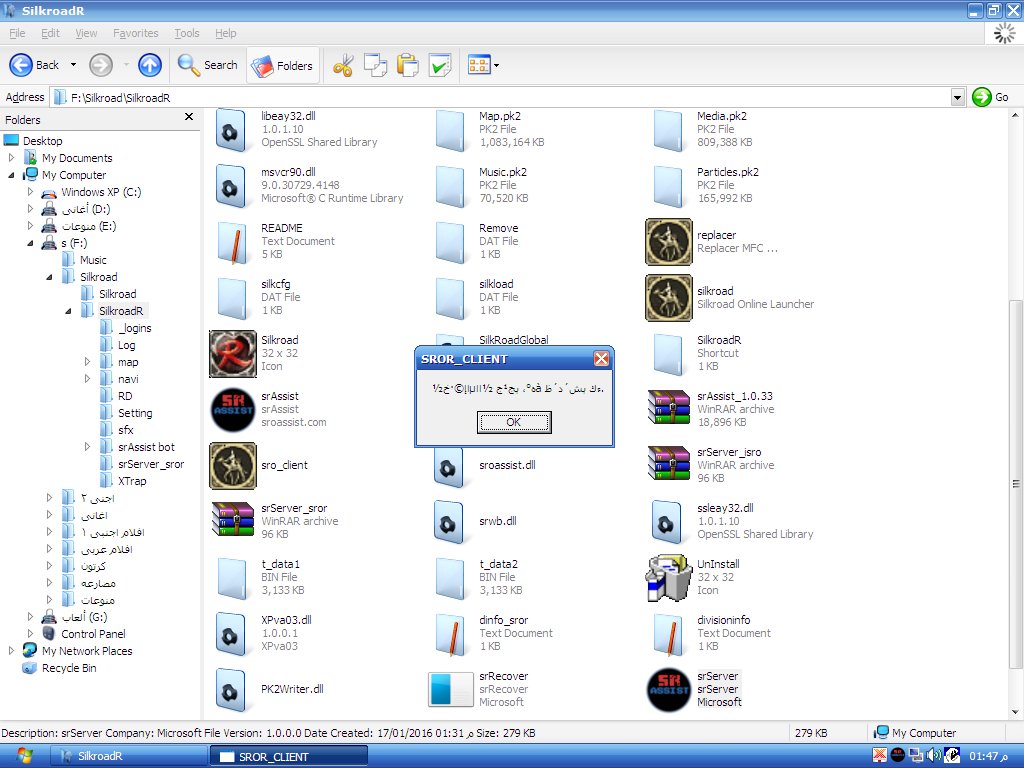1024x768 pixels.
Task: Click the volume speaker tray icon
Action: pyautogui.click(x=934, y=756)
